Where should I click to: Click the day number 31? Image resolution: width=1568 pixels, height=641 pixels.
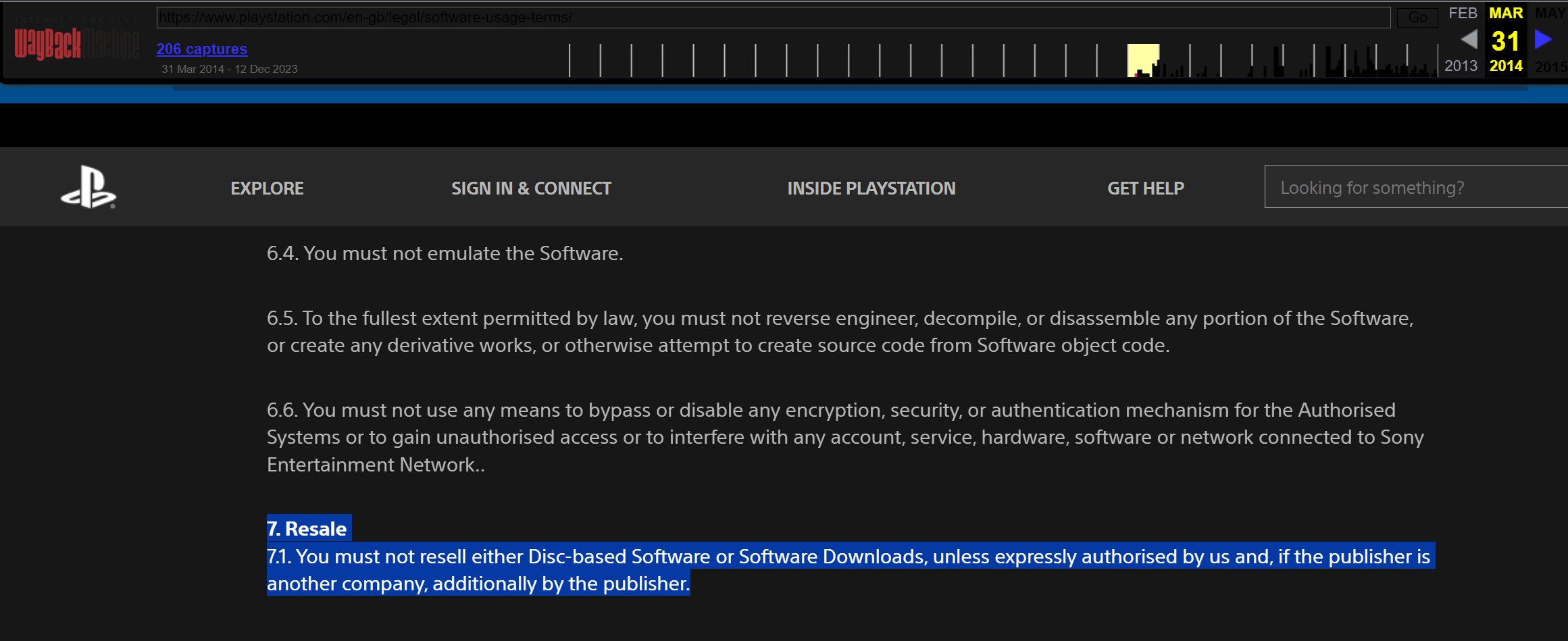1506,41
